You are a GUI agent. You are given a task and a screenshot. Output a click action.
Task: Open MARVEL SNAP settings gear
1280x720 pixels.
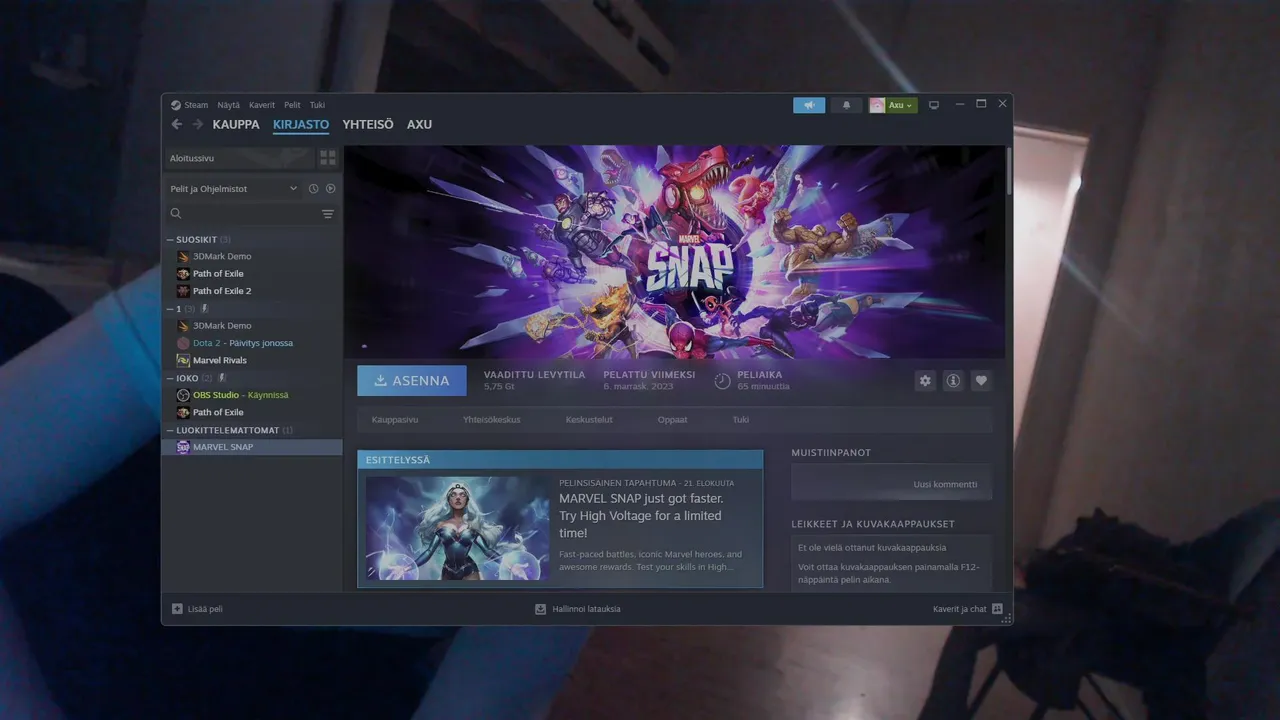925,381
